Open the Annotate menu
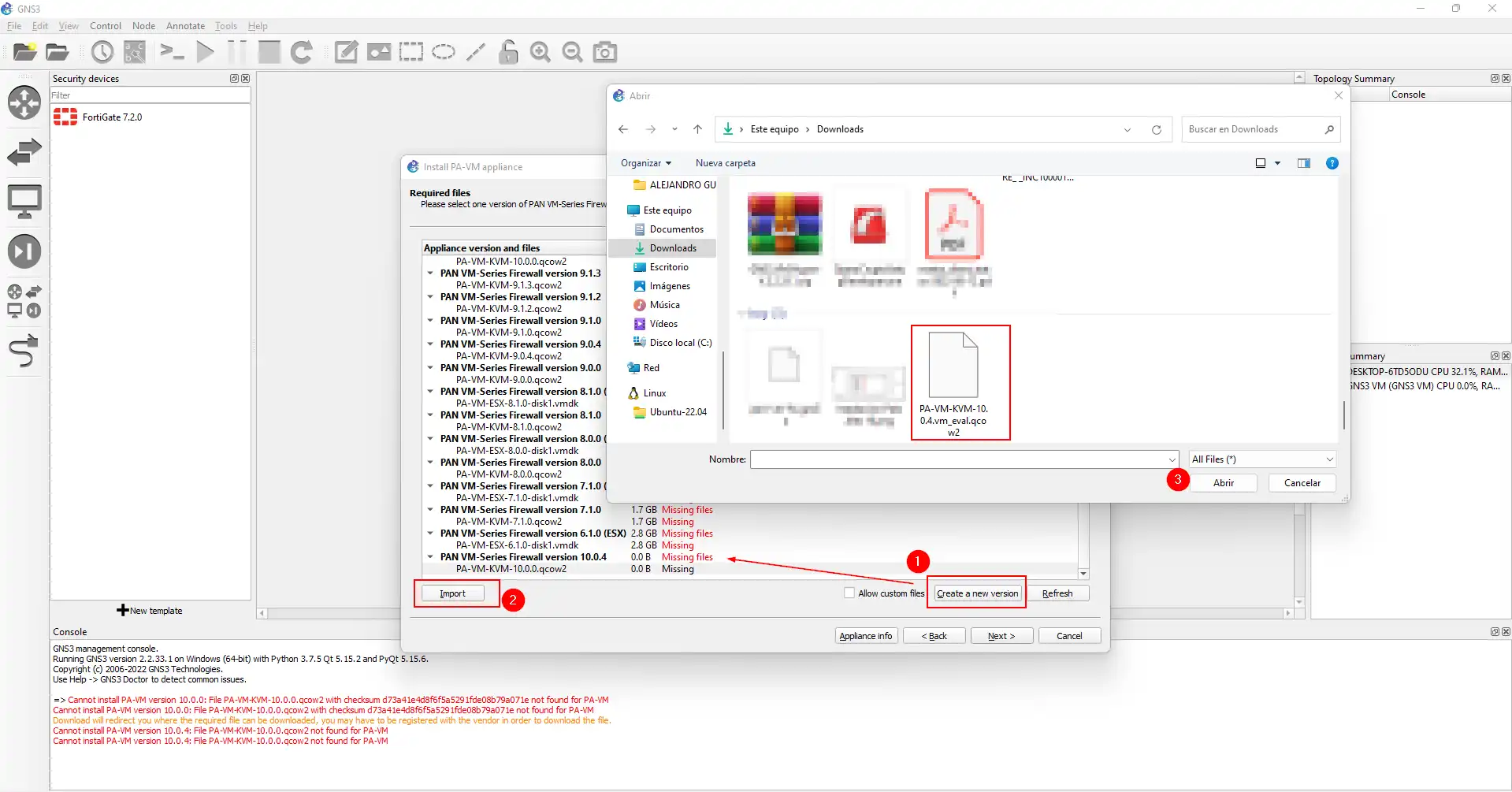This screenshot has height=792, width=1512. (x=185, y=26)
